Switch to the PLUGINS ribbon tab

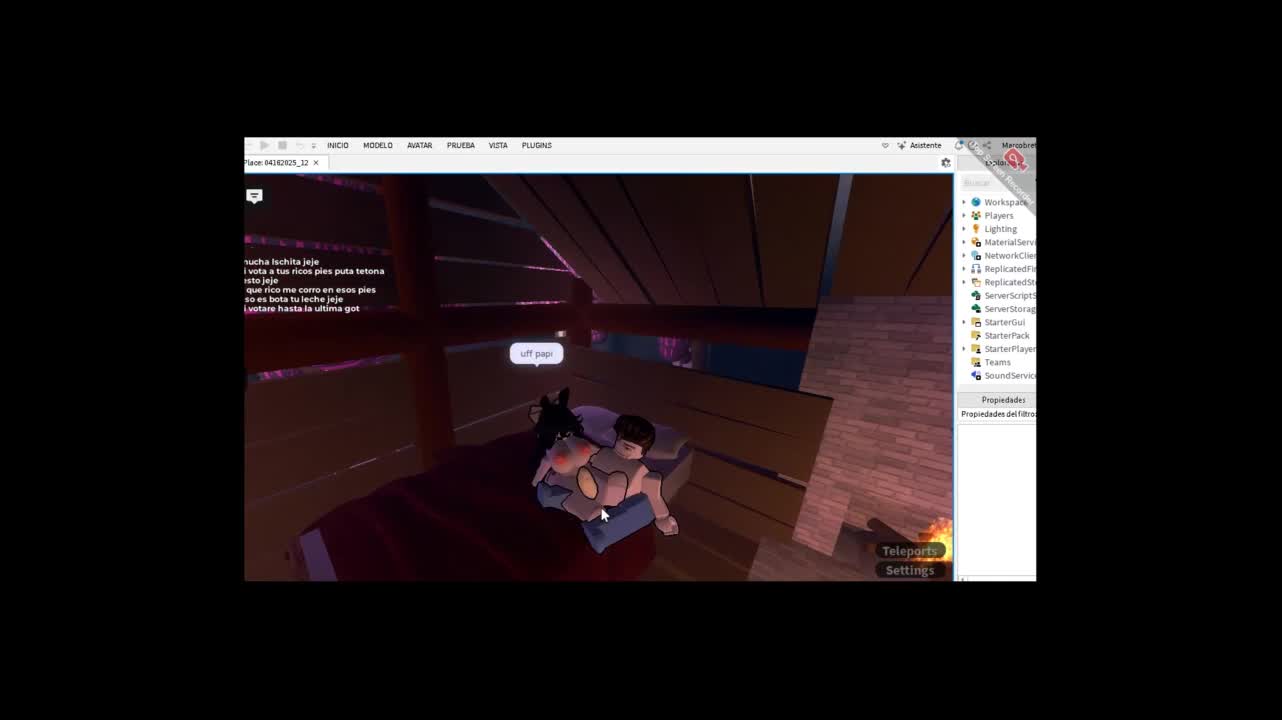536,146
